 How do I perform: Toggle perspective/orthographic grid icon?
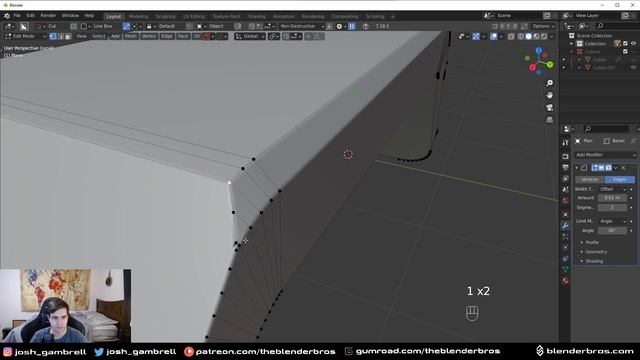point(550,120)
